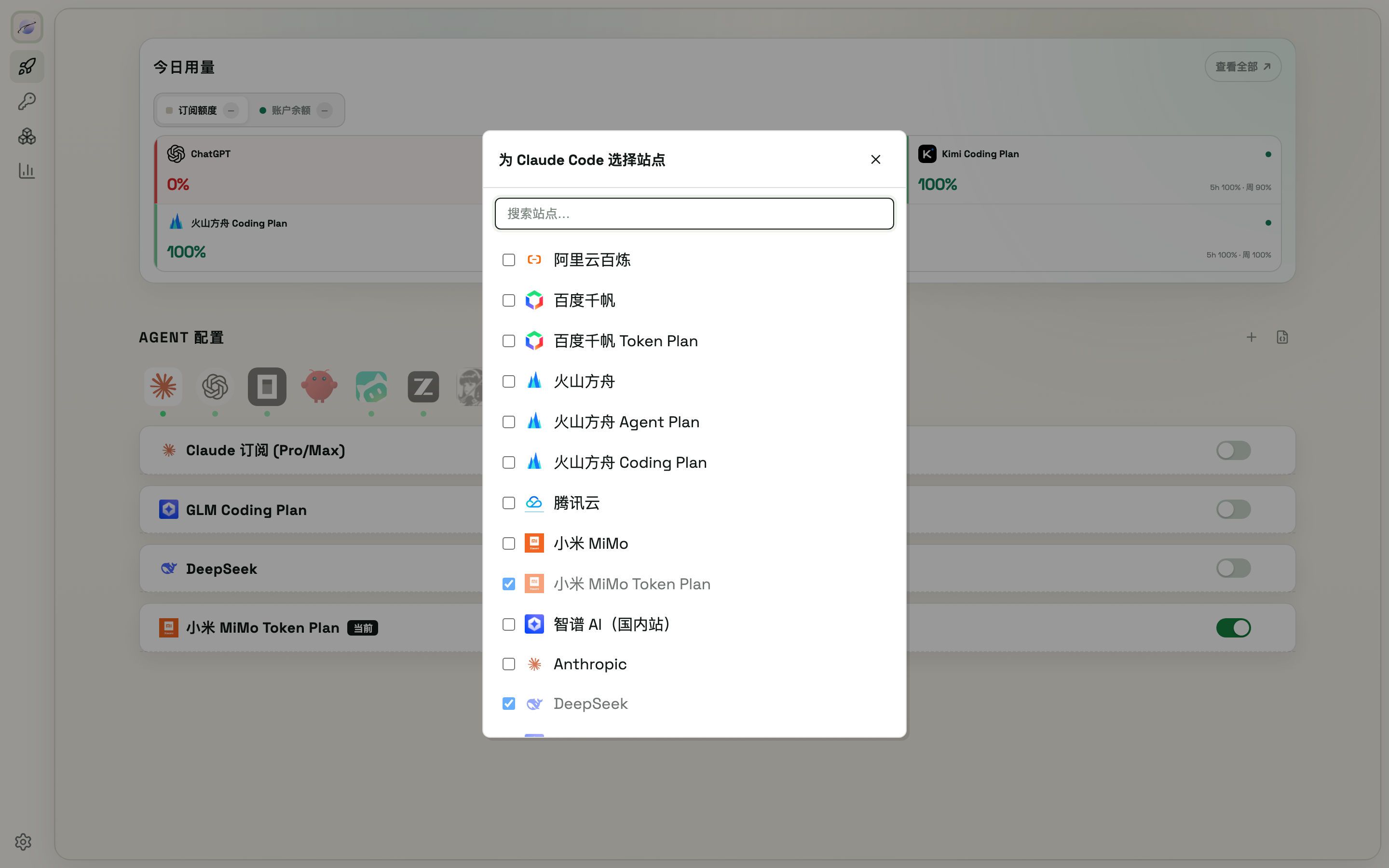The width and height of the screenshot is (1389, 868).
Task: Open the rocket launch page in sidebar
Action: tap(27, 67)
